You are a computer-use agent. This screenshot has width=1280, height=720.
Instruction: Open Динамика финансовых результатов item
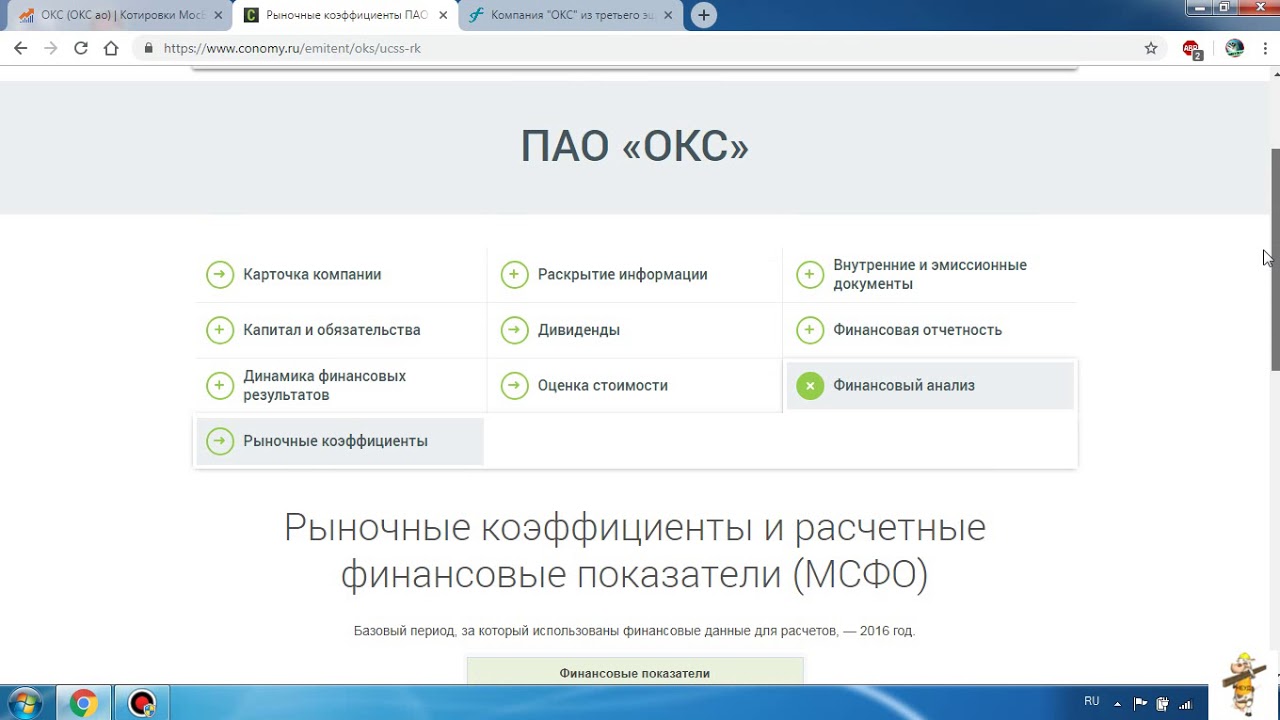[x=325, y=385]
